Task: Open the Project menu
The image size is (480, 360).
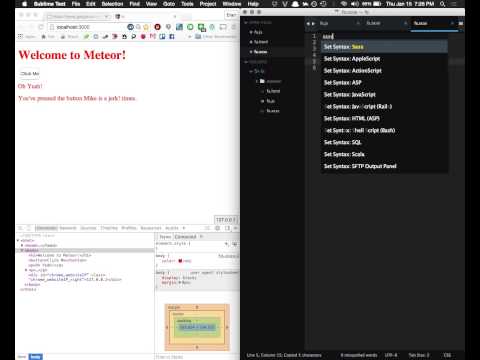Action: pyautogui.click(x=208, y=4)
